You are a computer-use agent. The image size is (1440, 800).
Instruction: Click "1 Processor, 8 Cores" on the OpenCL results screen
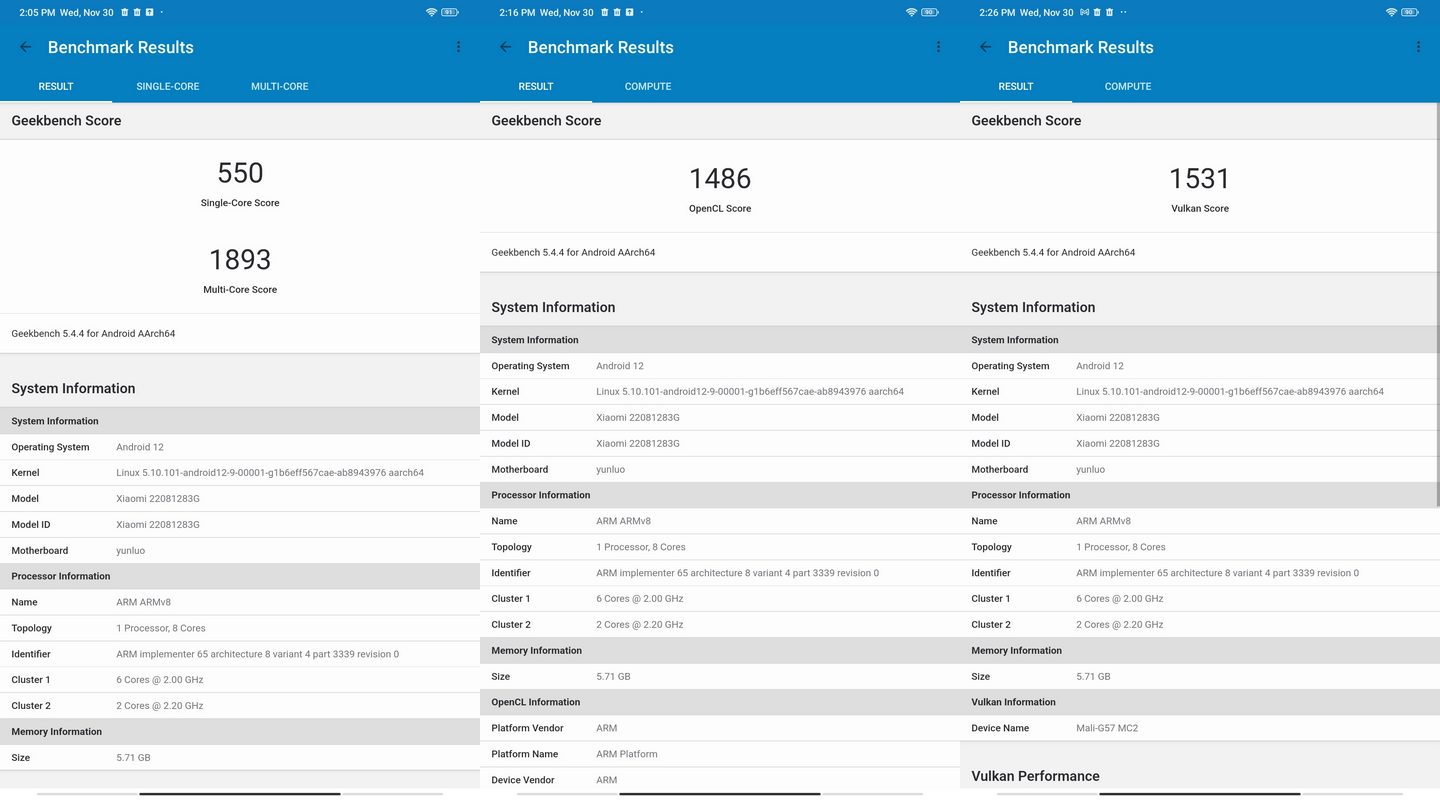(x=641, y=547)
